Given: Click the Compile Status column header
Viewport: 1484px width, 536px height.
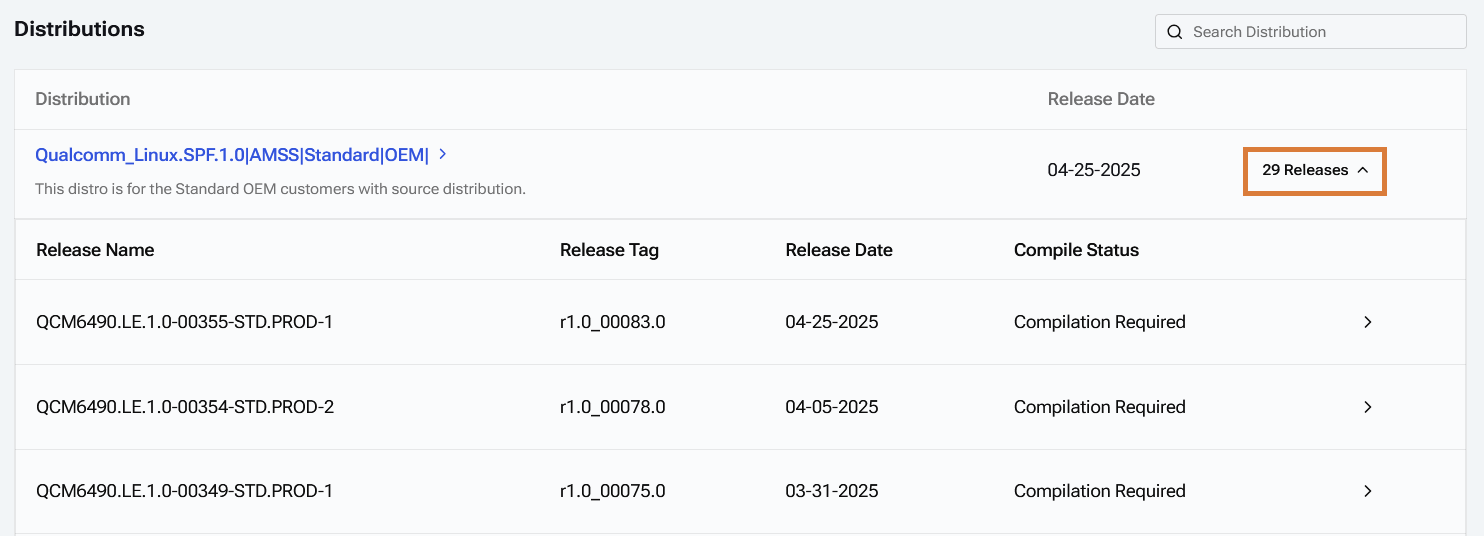Looking at the screenshot, I should pyautogui.click(x=1076, y=250).
